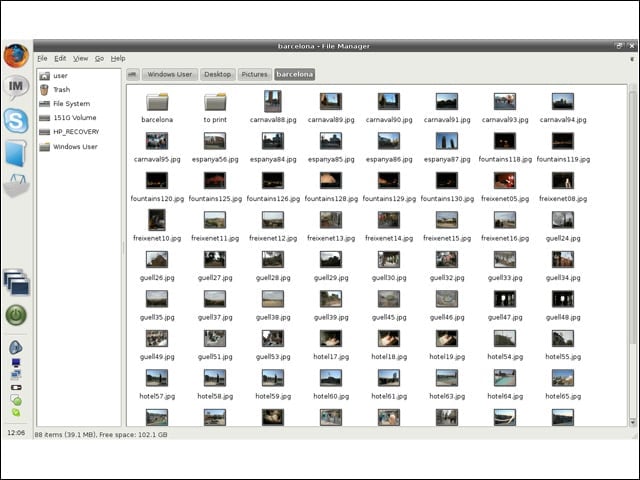
Task: Open the blue book dock icon
Action: pyautogui.click(x=16, y=153)
